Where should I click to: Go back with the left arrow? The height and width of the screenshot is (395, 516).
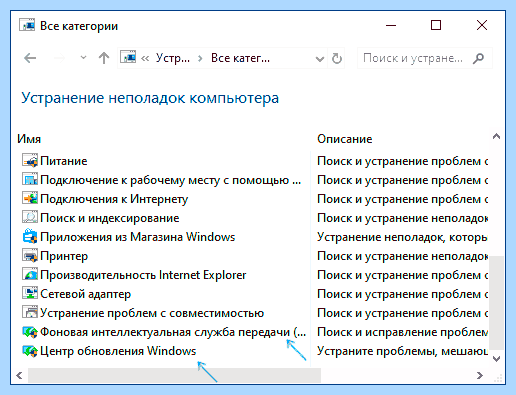[x=30, y=58]
